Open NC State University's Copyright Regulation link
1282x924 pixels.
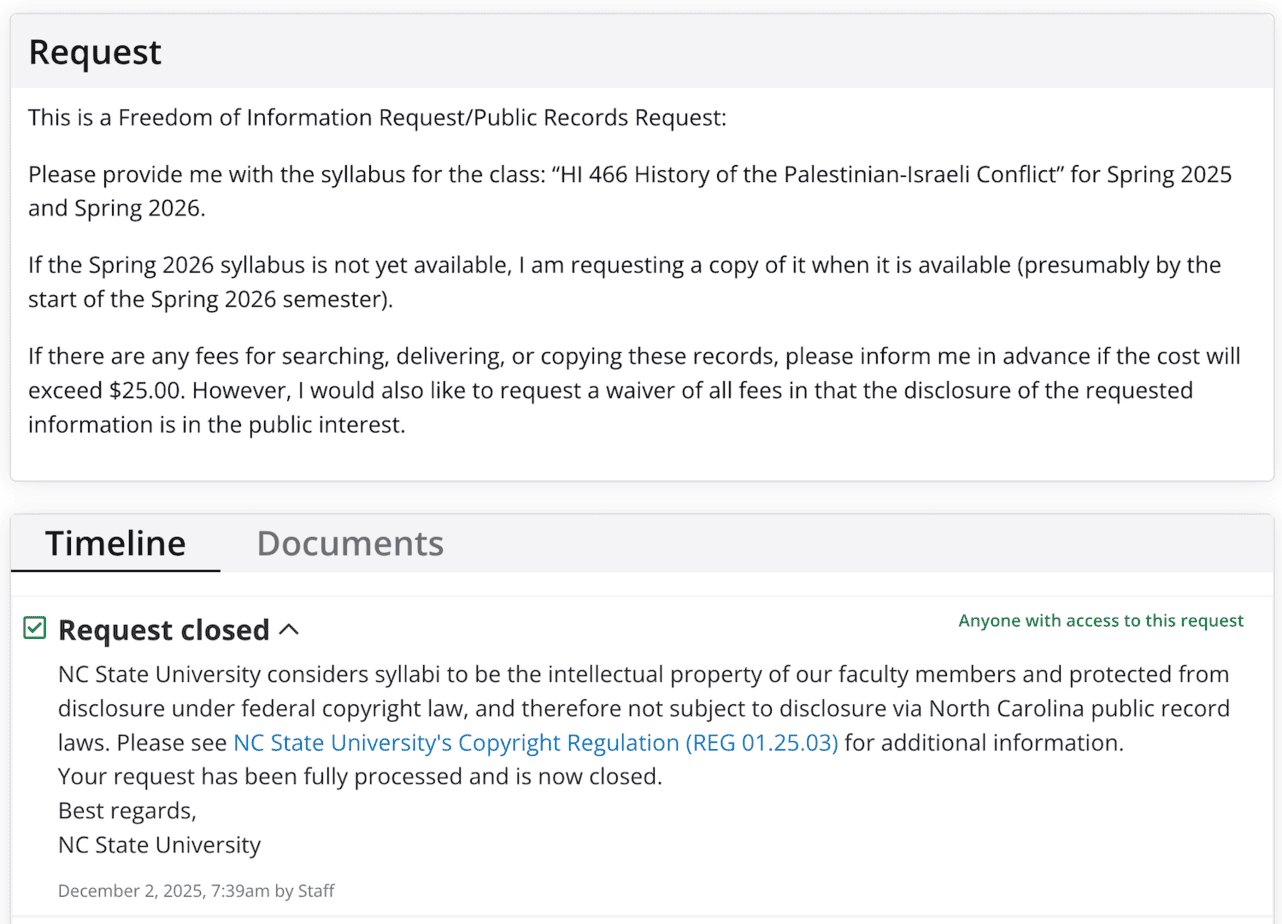535,743
